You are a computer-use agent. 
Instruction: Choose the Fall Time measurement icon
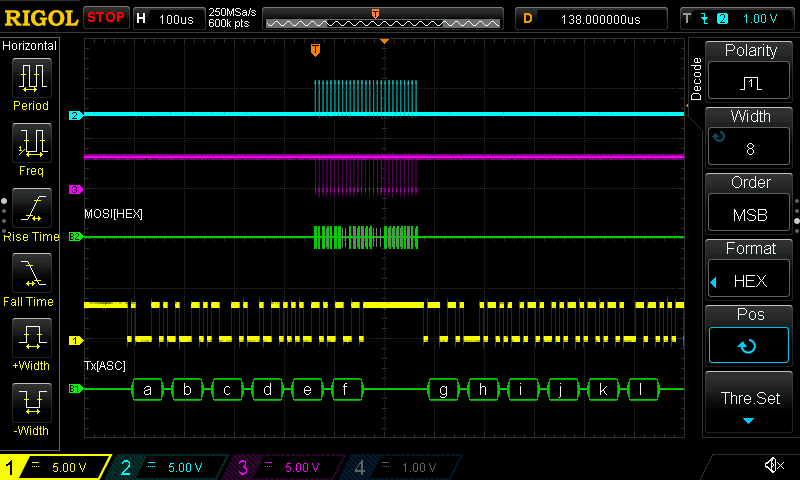click(30, 272)
